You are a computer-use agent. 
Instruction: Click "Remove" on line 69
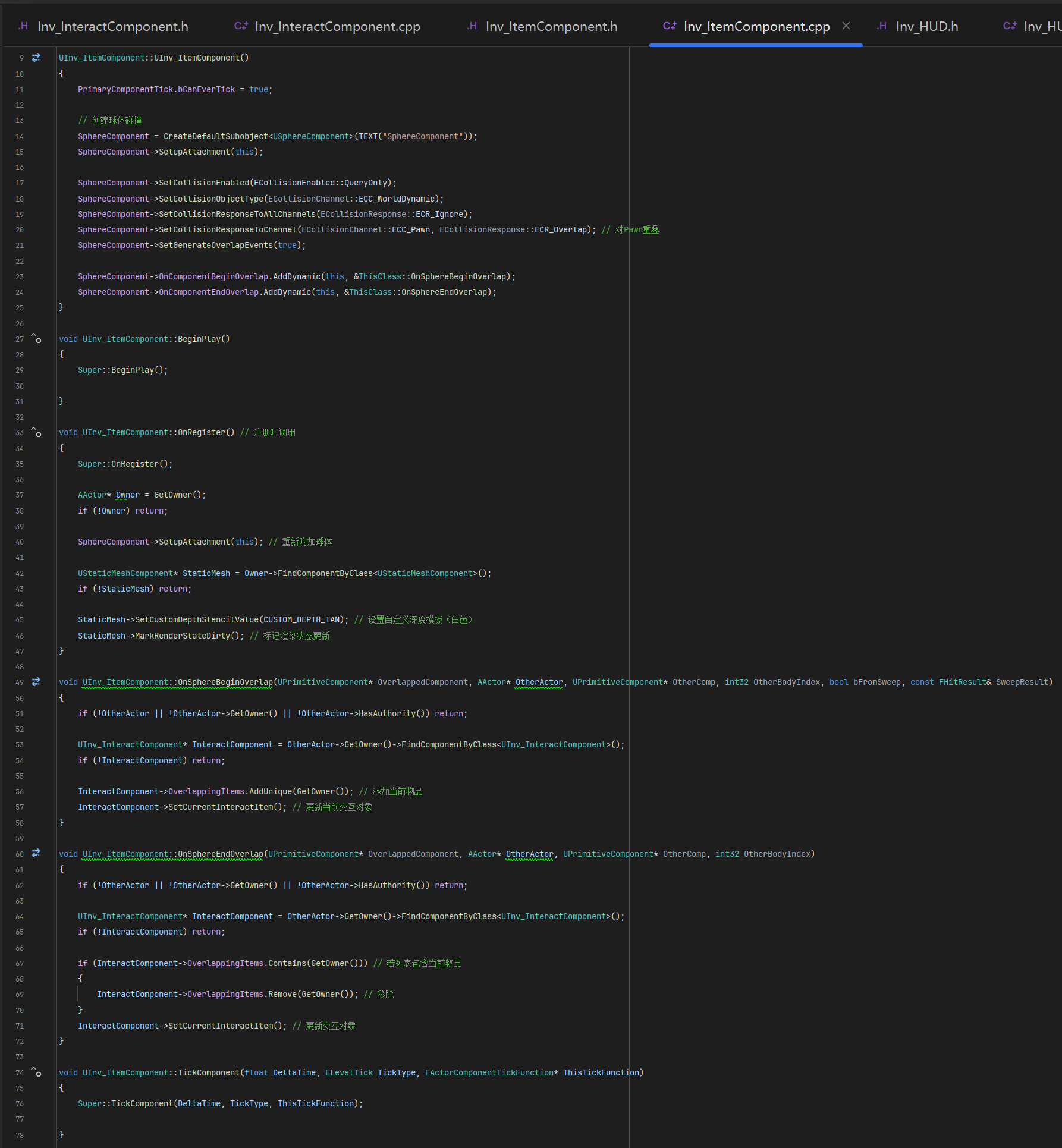(x=282, y=995)
